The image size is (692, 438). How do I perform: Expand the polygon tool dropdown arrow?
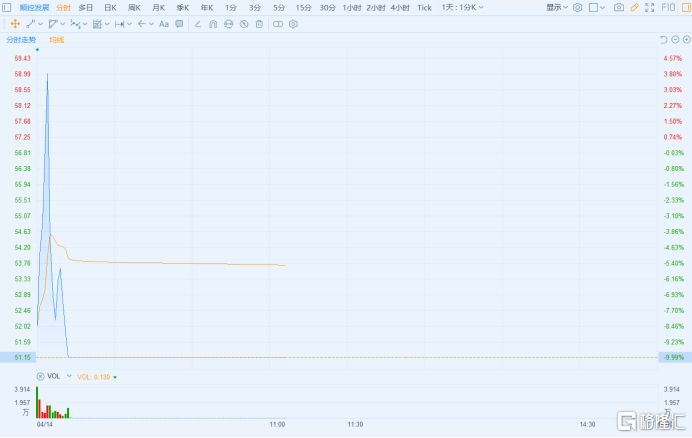[63, 24]
